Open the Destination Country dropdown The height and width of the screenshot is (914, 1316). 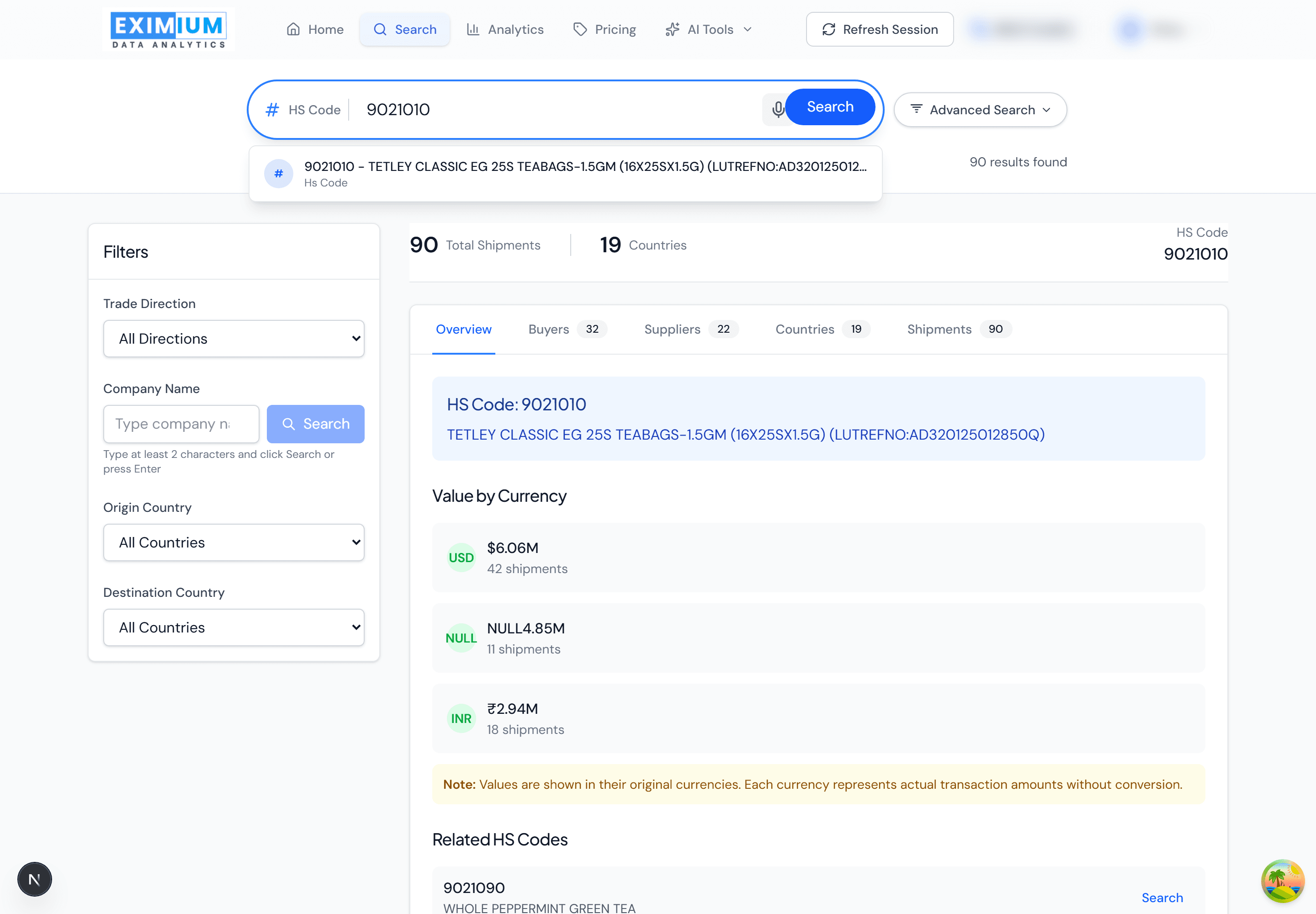point(233,627)
